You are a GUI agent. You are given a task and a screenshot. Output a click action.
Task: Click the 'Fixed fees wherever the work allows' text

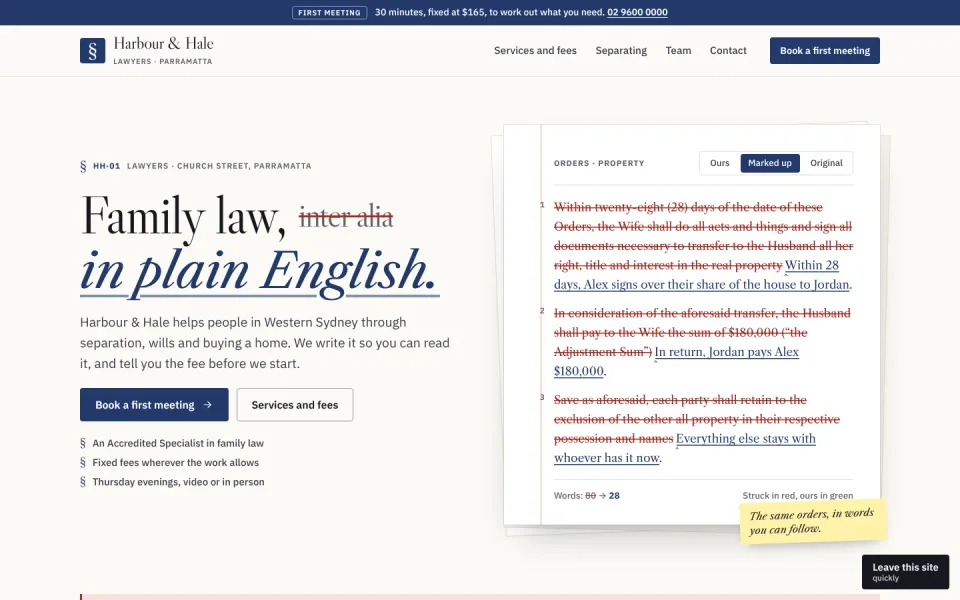[176, 463]
